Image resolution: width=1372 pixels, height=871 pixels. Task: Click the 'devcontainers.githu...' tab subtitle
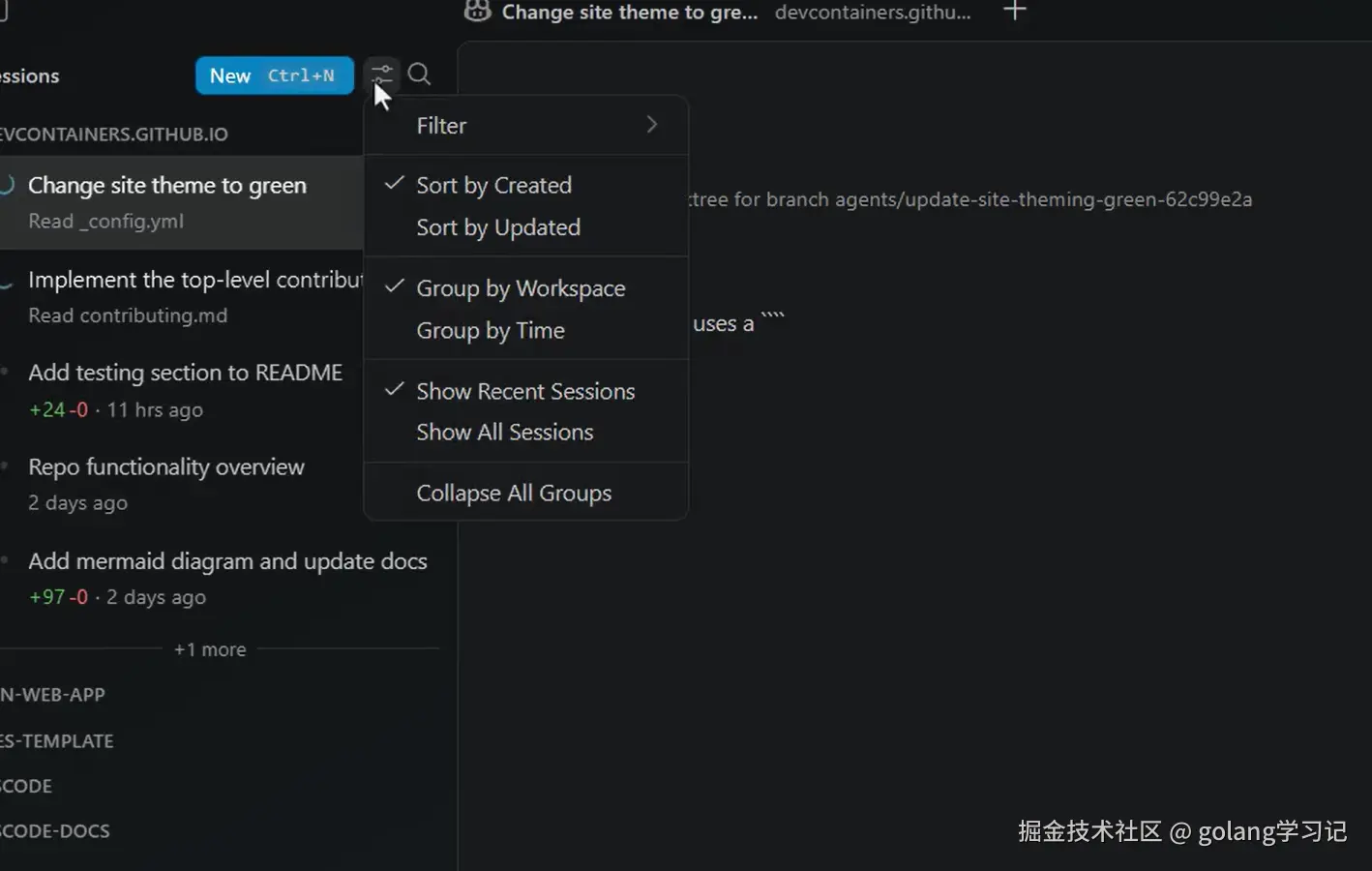point(873,13)
